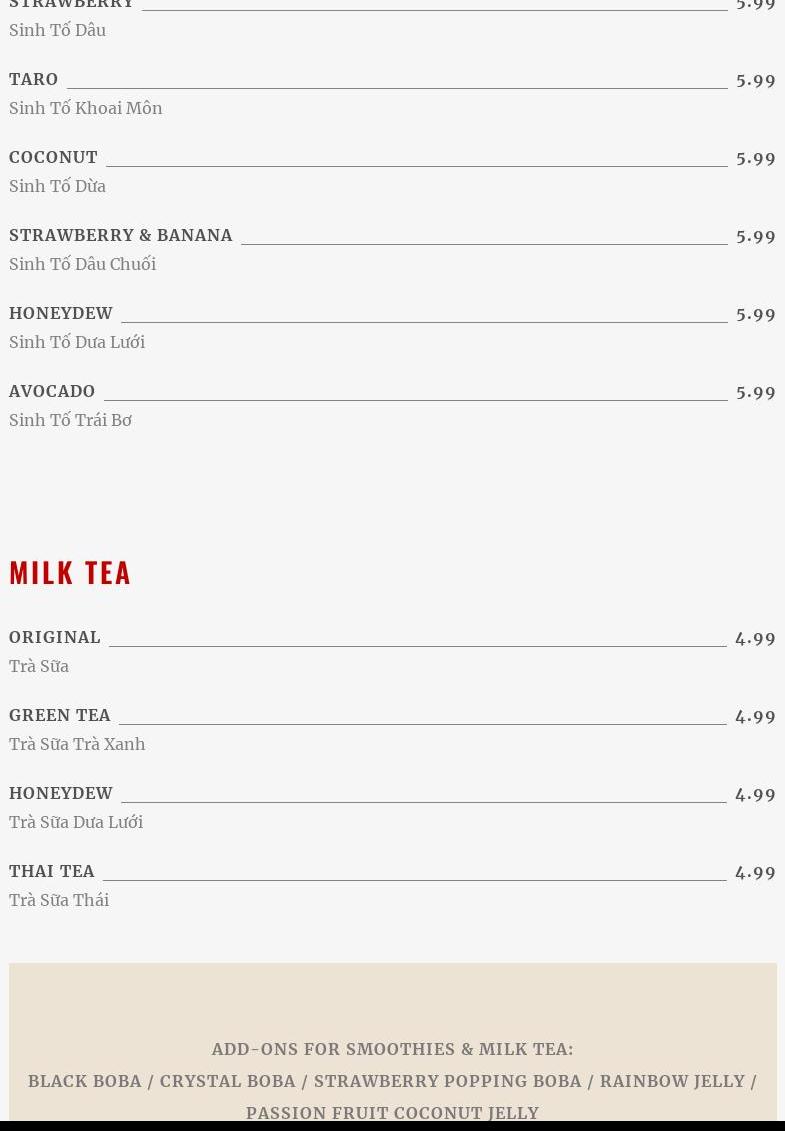The width and height of the screenshot is (785, 1131).
Task: Click the 4.99 price beside THAI TEA
Action: [755, 872]
